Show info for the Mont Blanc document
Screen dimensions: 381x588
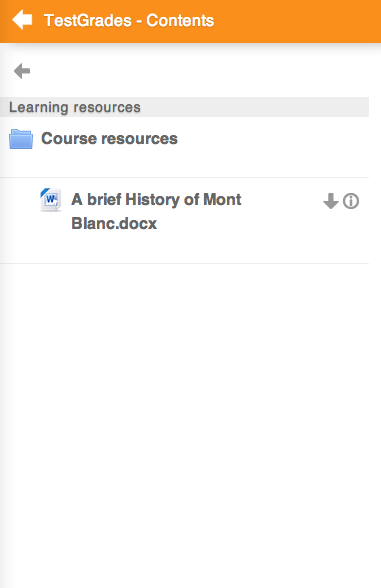tap(351, 201)
